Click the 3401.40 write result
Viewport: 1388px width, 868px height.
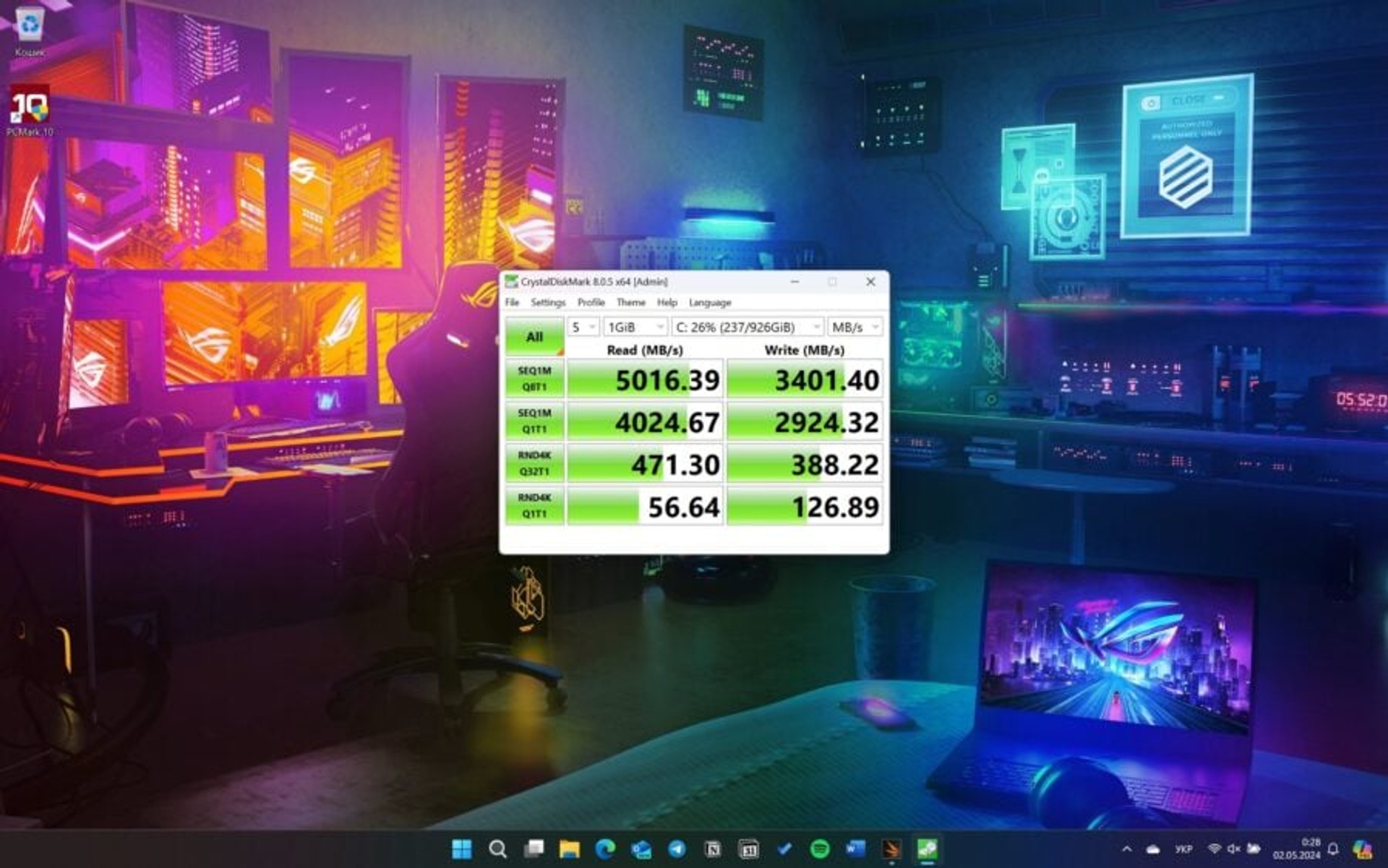(805, 379)
